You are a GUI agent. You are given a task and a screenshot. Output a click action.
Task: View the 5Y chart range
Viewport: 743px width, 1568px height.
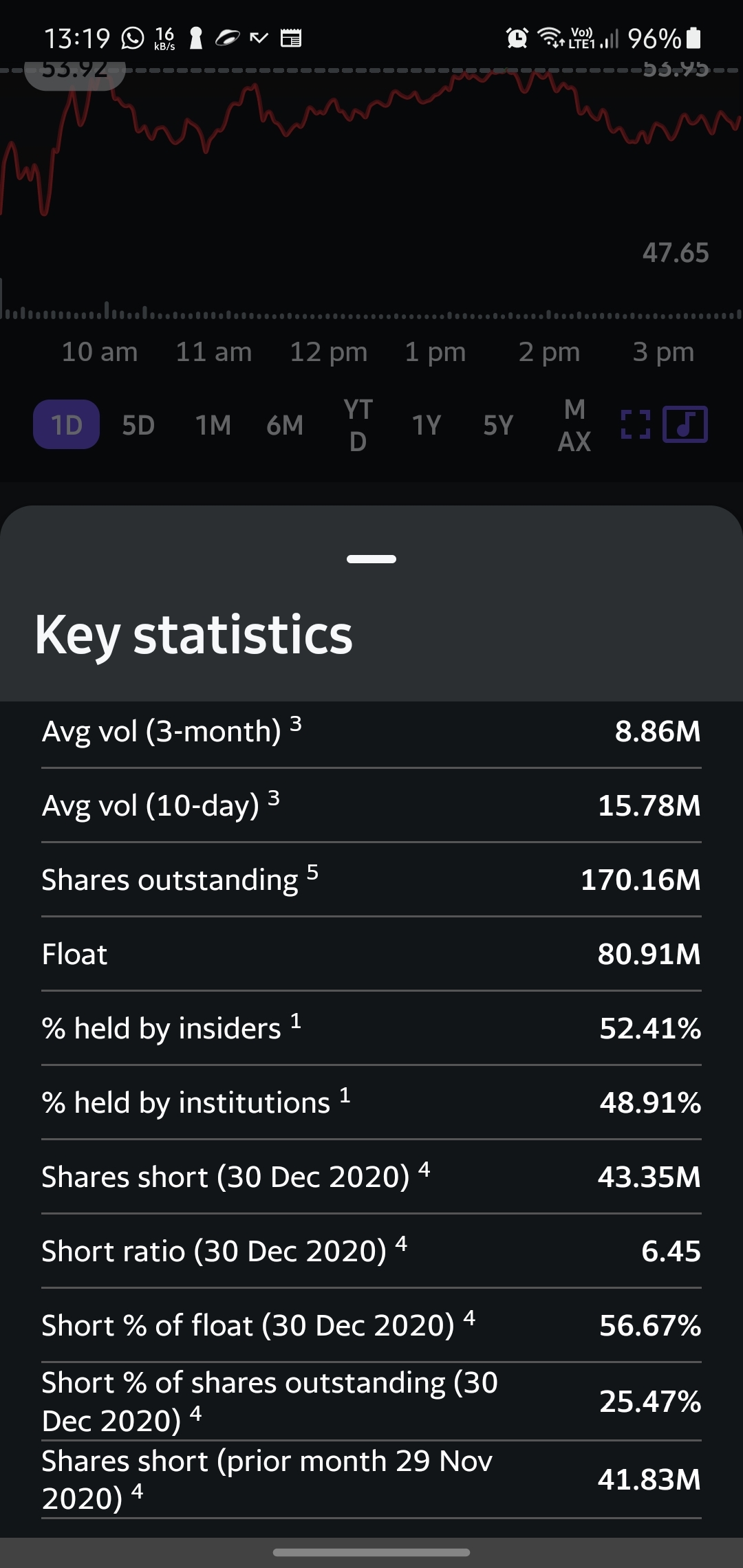point(498,425)
